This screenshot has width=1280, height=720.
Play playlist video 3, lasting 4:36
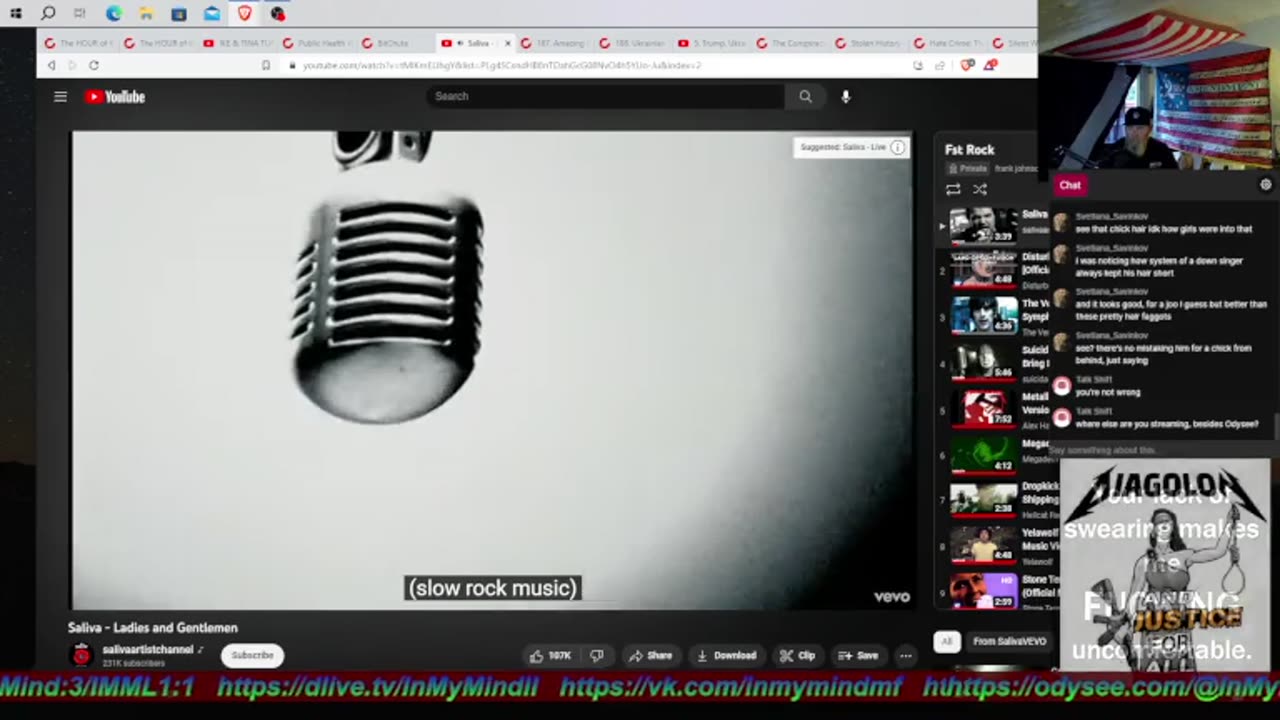983,316
